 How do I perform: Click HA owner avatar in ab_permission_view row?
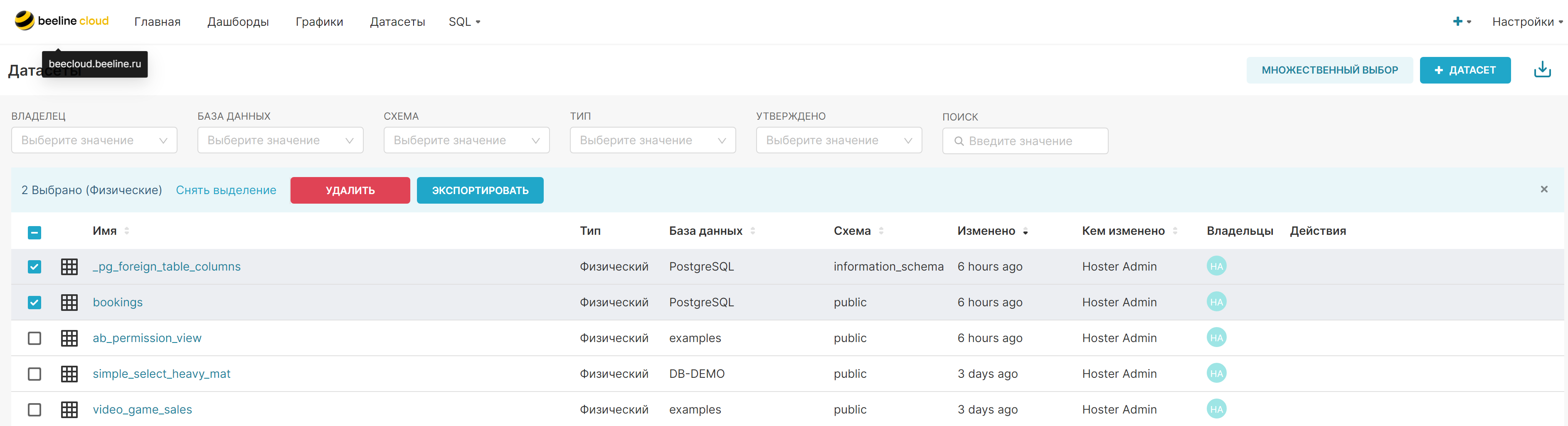pyautogui.click(x=1216, y=337)
